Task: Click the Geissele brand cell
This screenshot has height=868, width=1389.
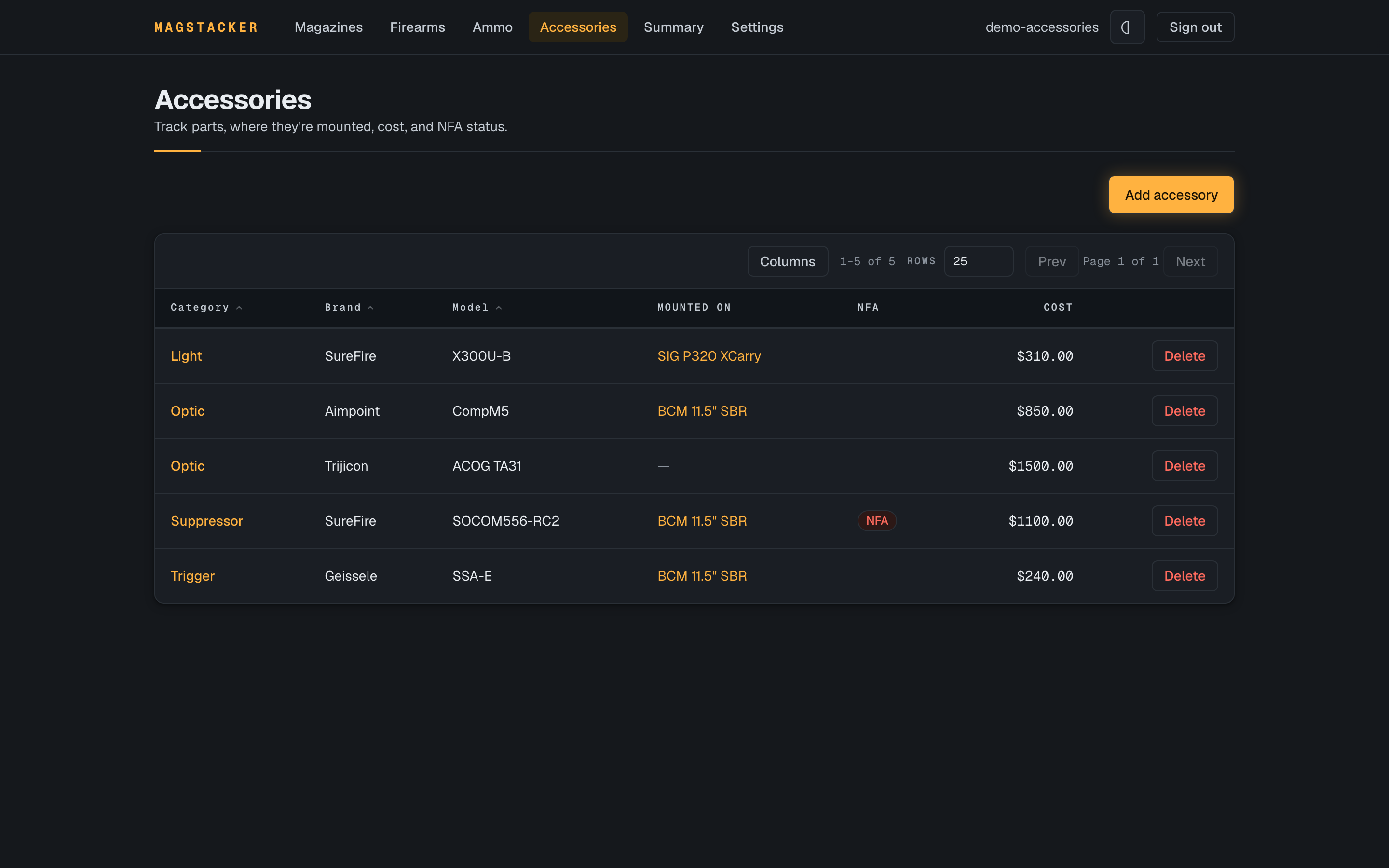Action: 351,576
